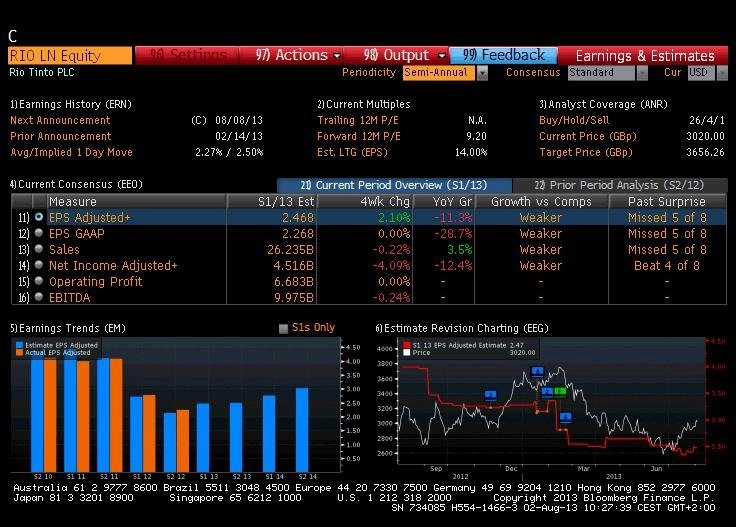Open 96) Settings
Screen dimensions: 736x527
pos(188,55)
